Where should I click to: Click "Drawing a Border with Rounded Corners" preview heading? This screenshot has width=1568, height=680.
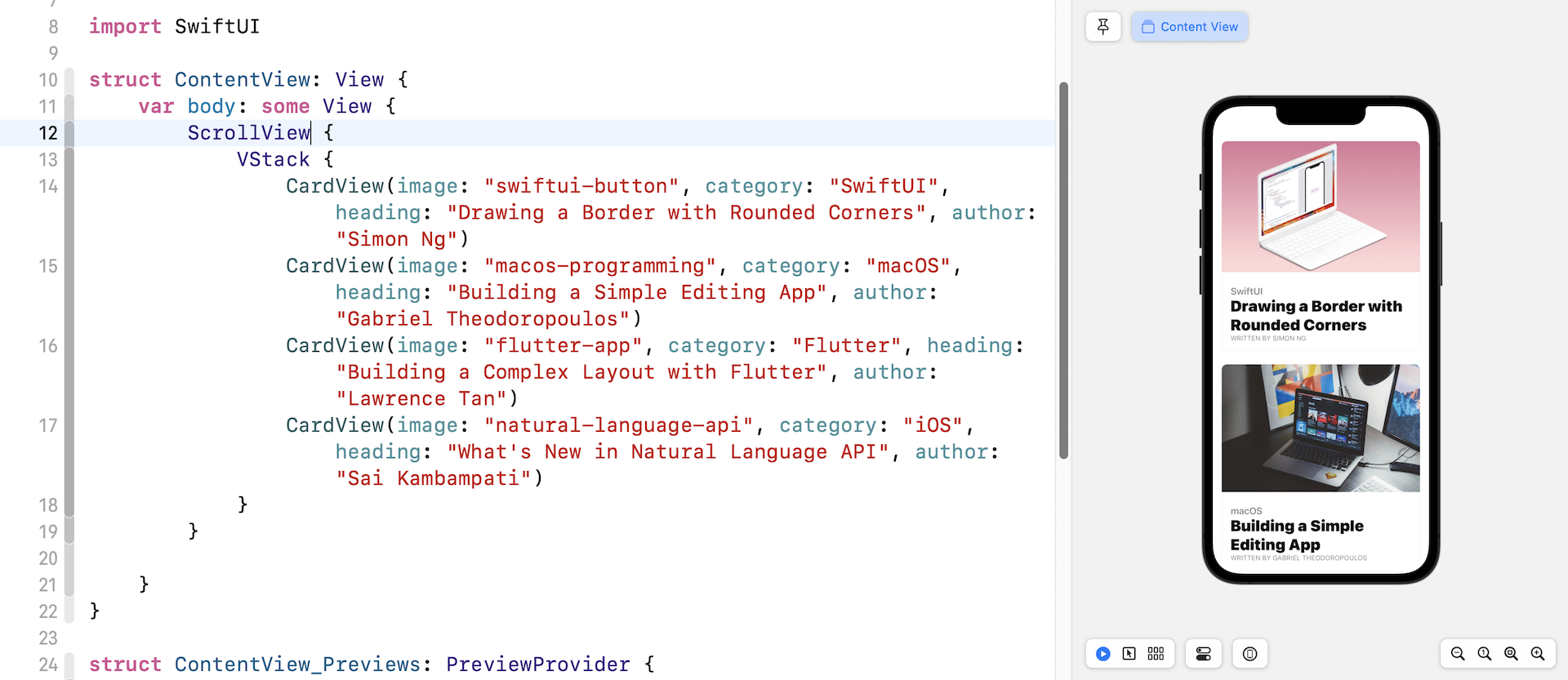click(1316, 316)
